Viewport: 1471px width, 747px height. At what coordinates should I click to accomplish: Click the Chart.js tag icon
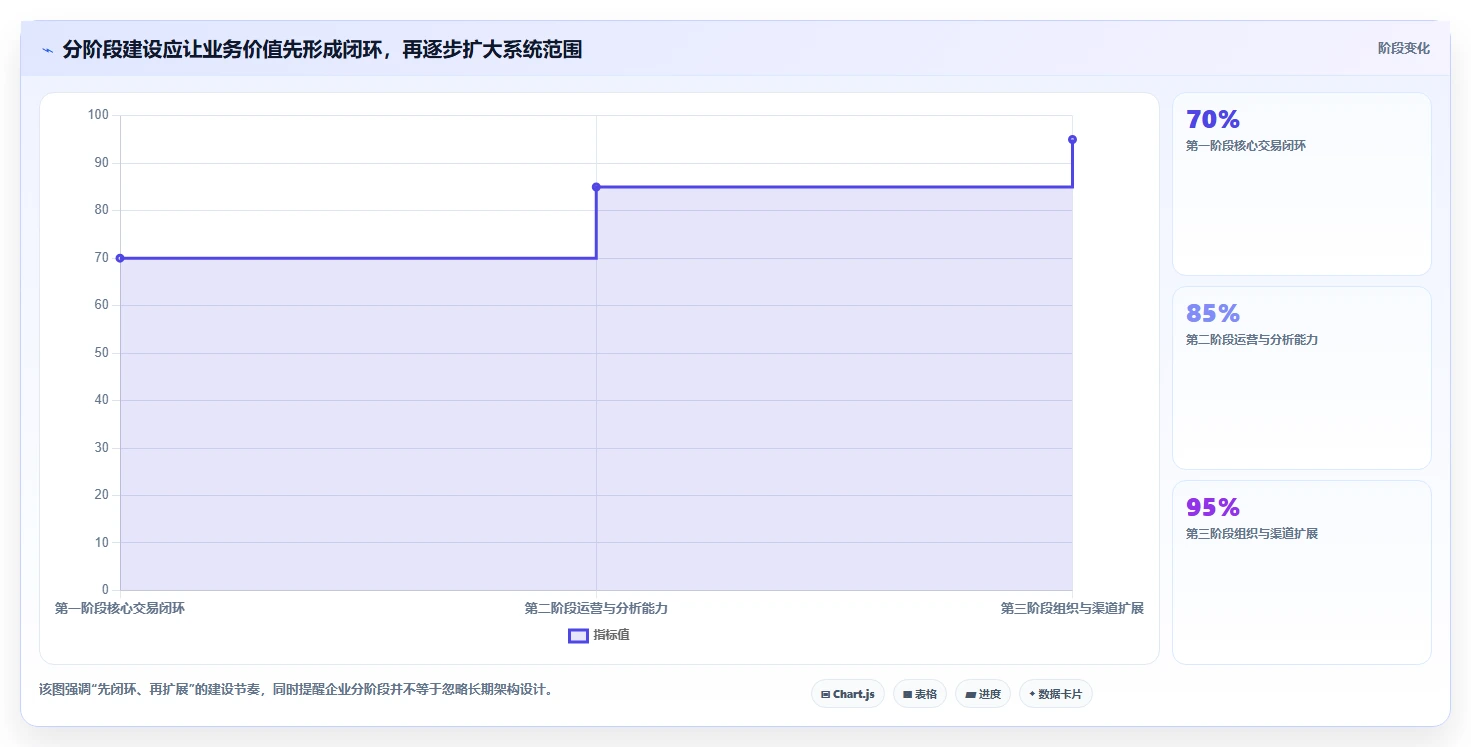825,694
